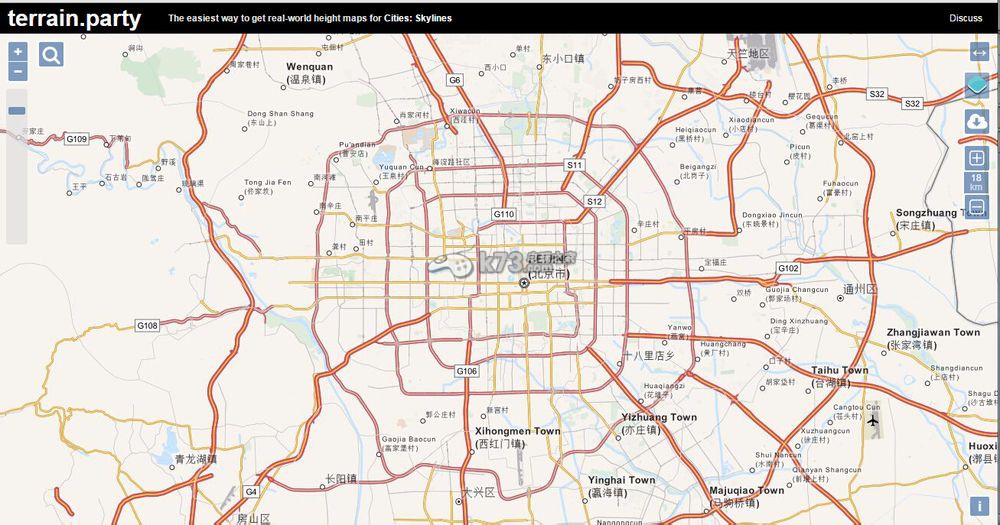Open the Discuss link
1000x525 pixels.
[x=965, y=18]
